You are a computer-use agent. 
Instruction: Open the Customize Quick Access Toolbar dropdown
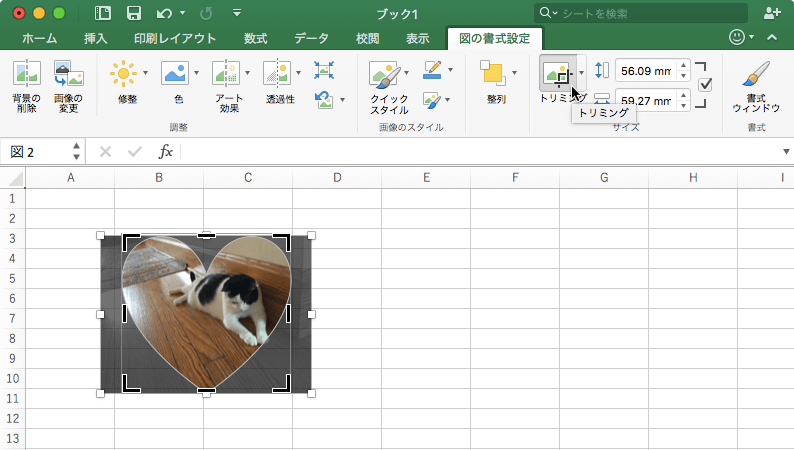coord(237,13)
